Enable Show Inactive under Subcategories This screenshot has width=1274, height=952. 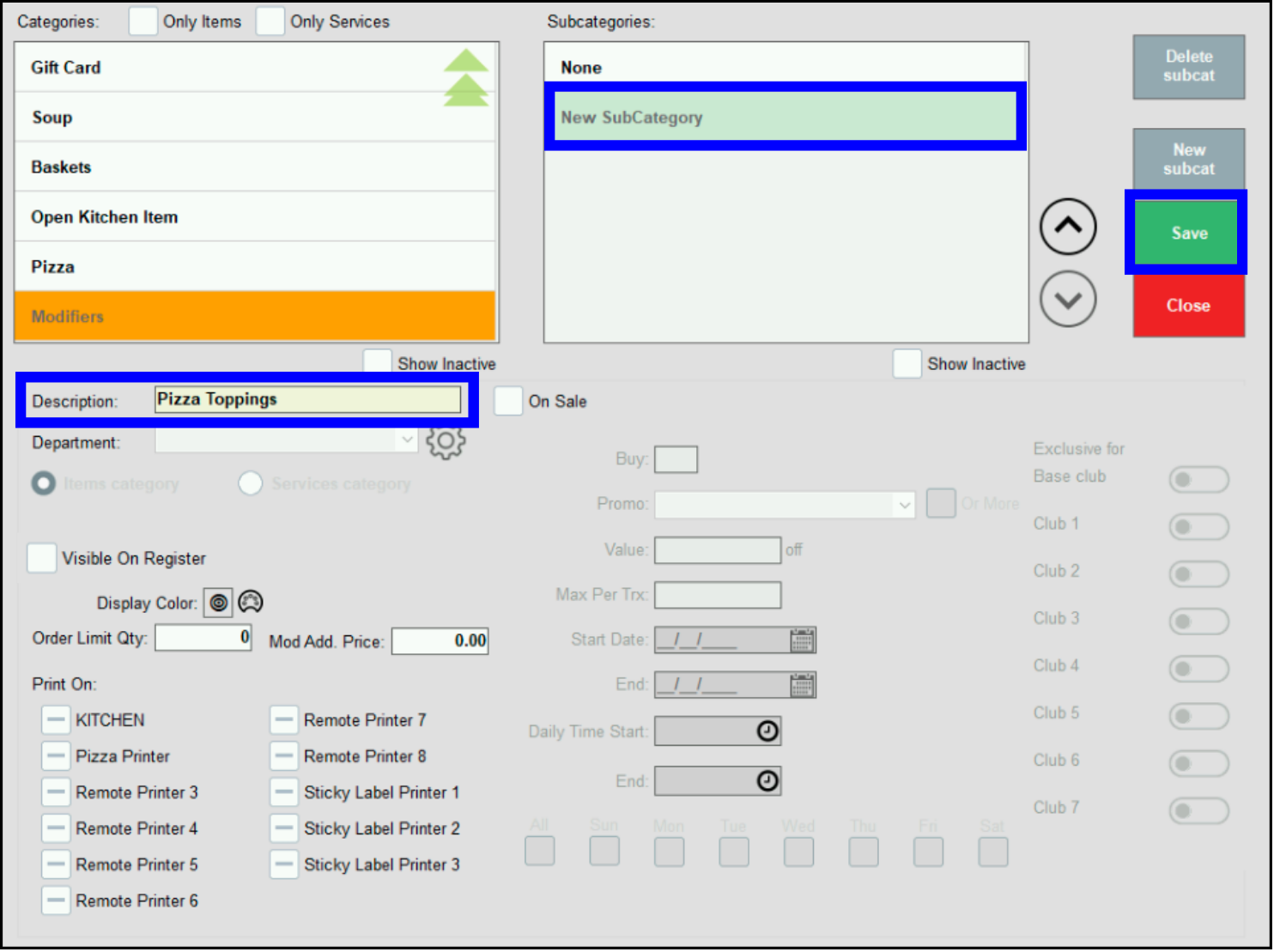pyautogui.click(x=907, y=364)
